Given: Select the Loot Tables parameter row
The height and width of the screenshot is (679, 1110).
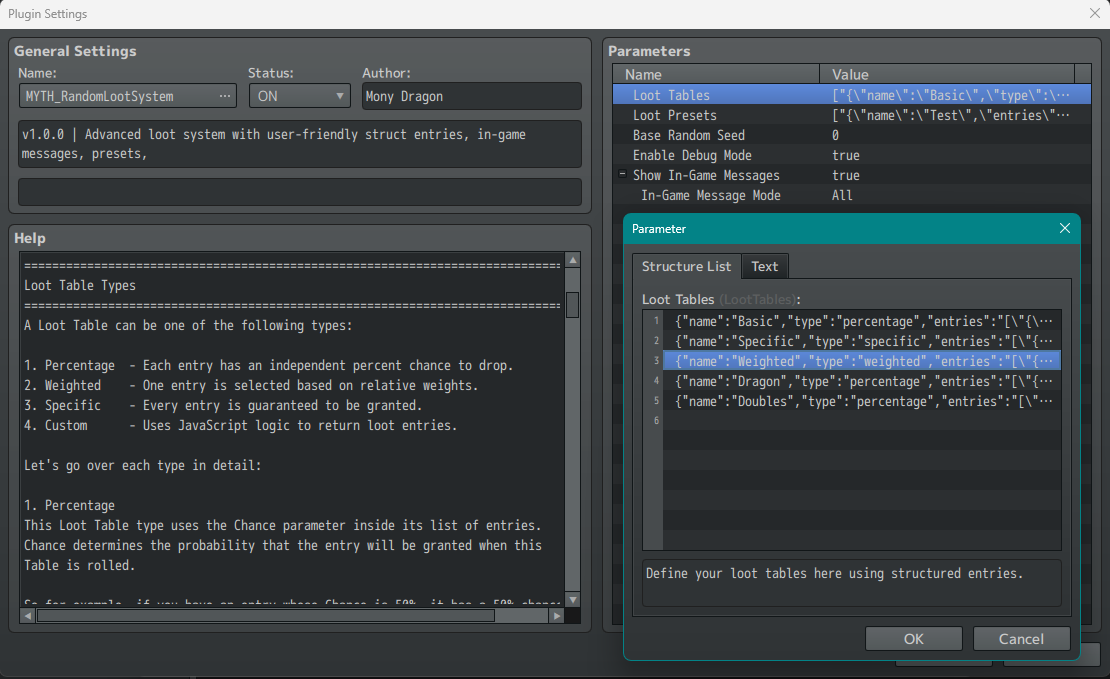Looking at the screenshot, I should click(852, 95).
